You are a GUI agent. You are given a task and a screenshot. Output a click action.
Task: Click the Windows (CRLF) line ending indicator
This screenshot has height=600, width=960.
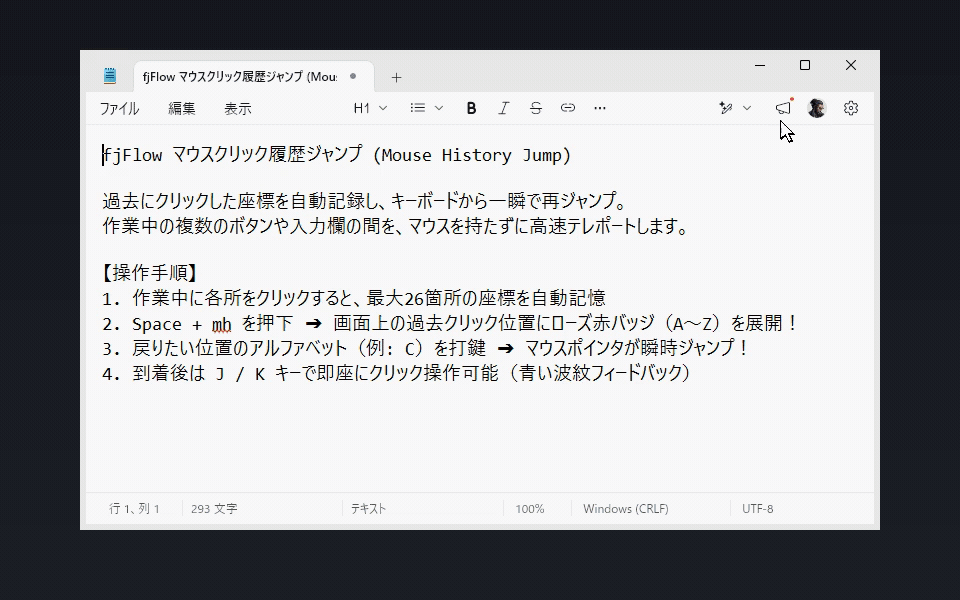coord(626,509)
